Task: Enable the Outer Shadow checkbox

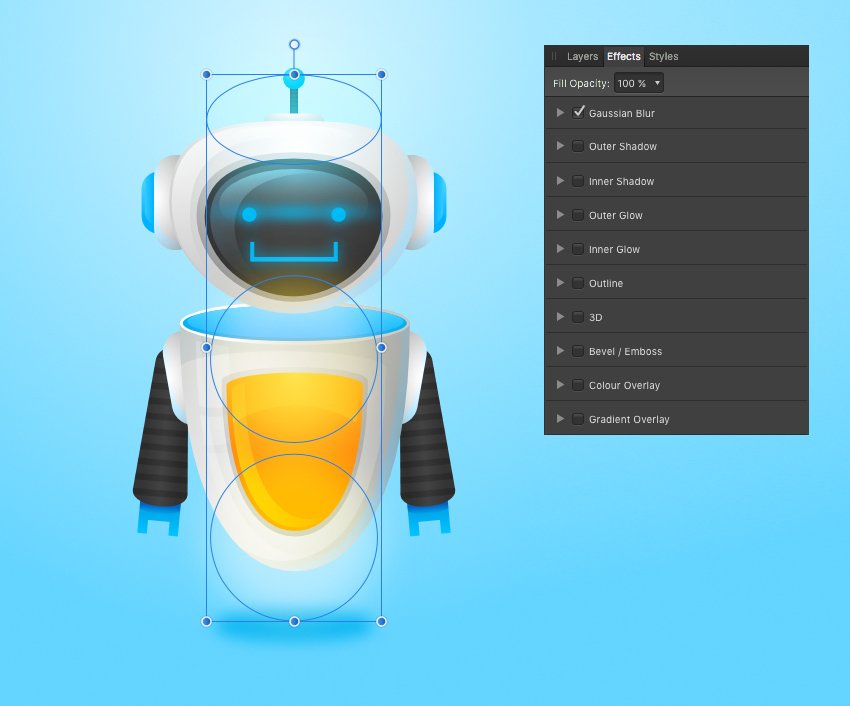Action: [x=578, y=146]
